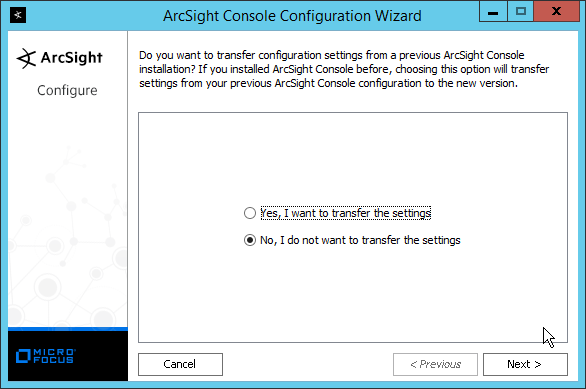Image resolution: width=586 pixels, height=389 pixels.
Task: Click the ArcSight app icon in title bar
Action: [x=18, y=15]
